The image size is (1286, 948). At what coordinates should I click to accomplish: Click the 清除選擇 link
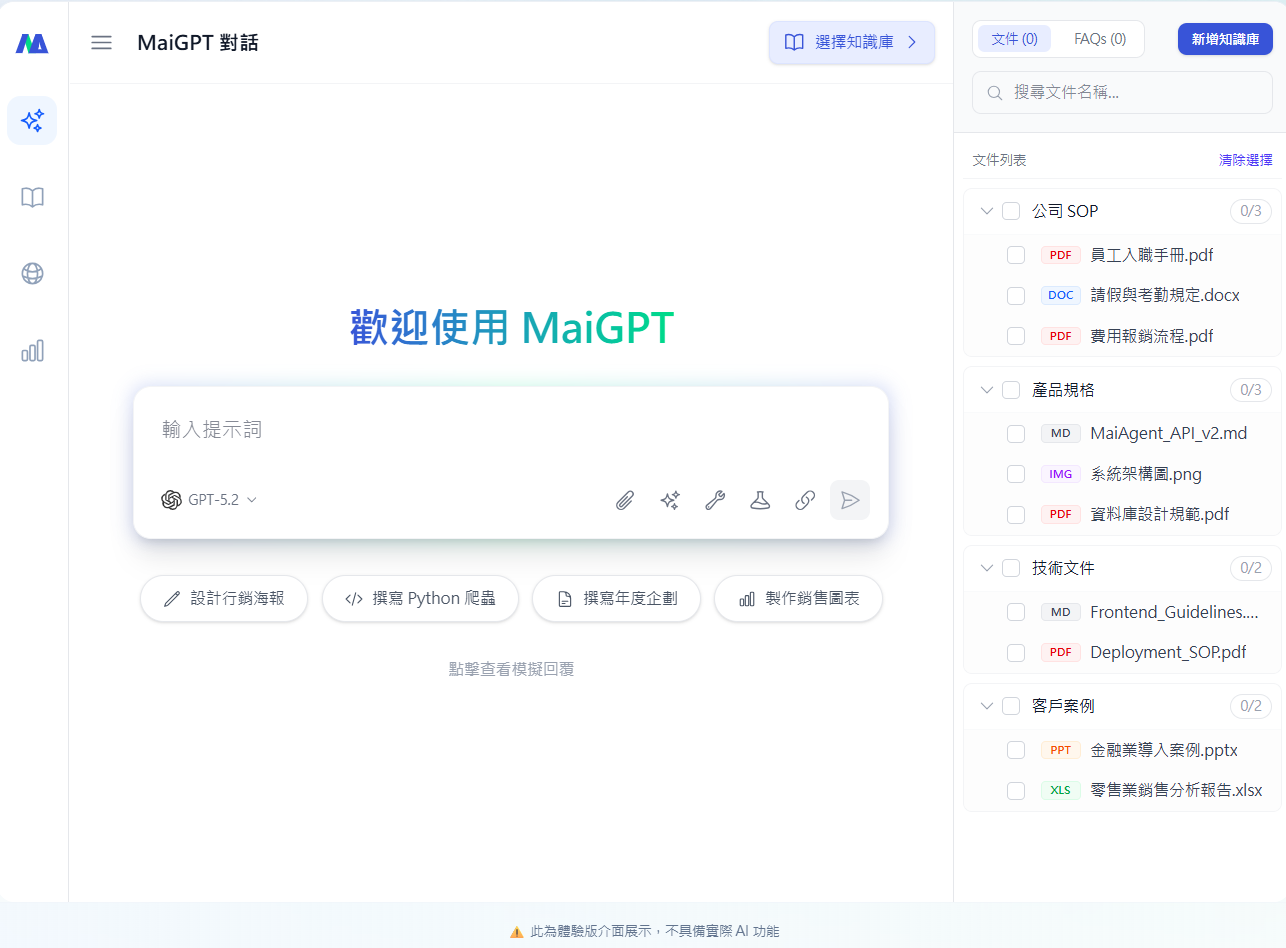pos(1245,160)
